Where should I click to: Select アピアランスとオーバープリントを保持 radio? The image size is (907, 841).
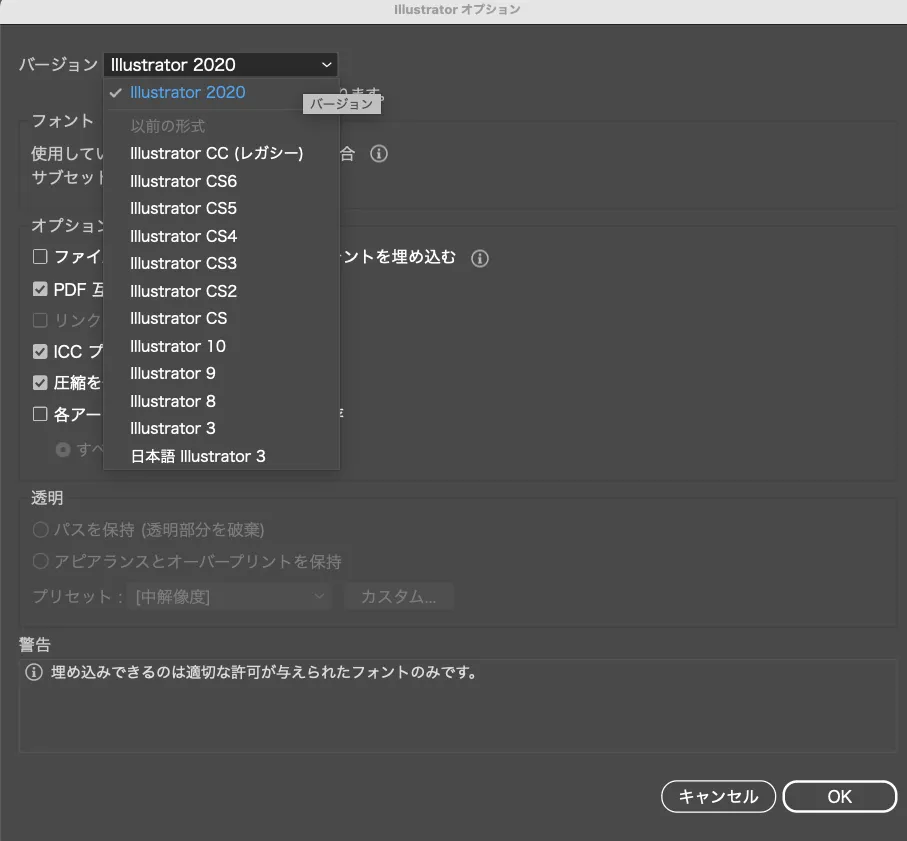pos(40,561)
